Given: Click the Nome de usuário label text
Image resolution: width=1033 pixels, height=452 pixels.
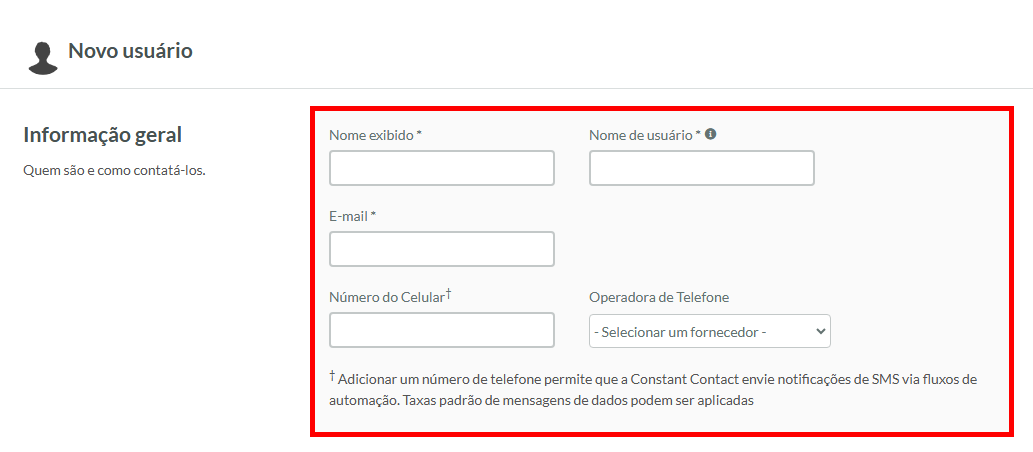Looking at the screenshot, I should [641, 136].
